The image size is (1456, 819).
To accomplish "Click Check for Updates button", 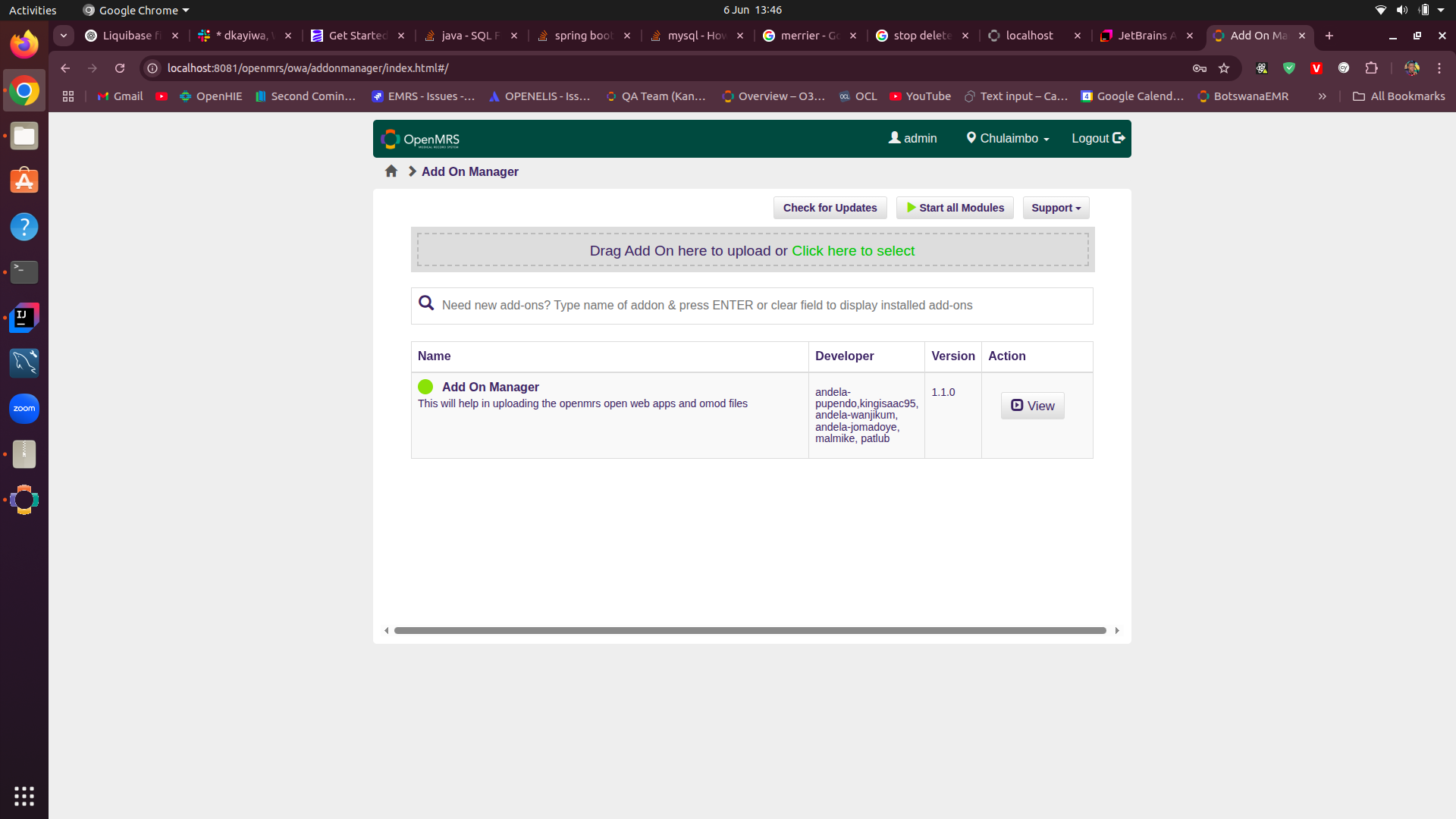I will [x=830, y=208].
